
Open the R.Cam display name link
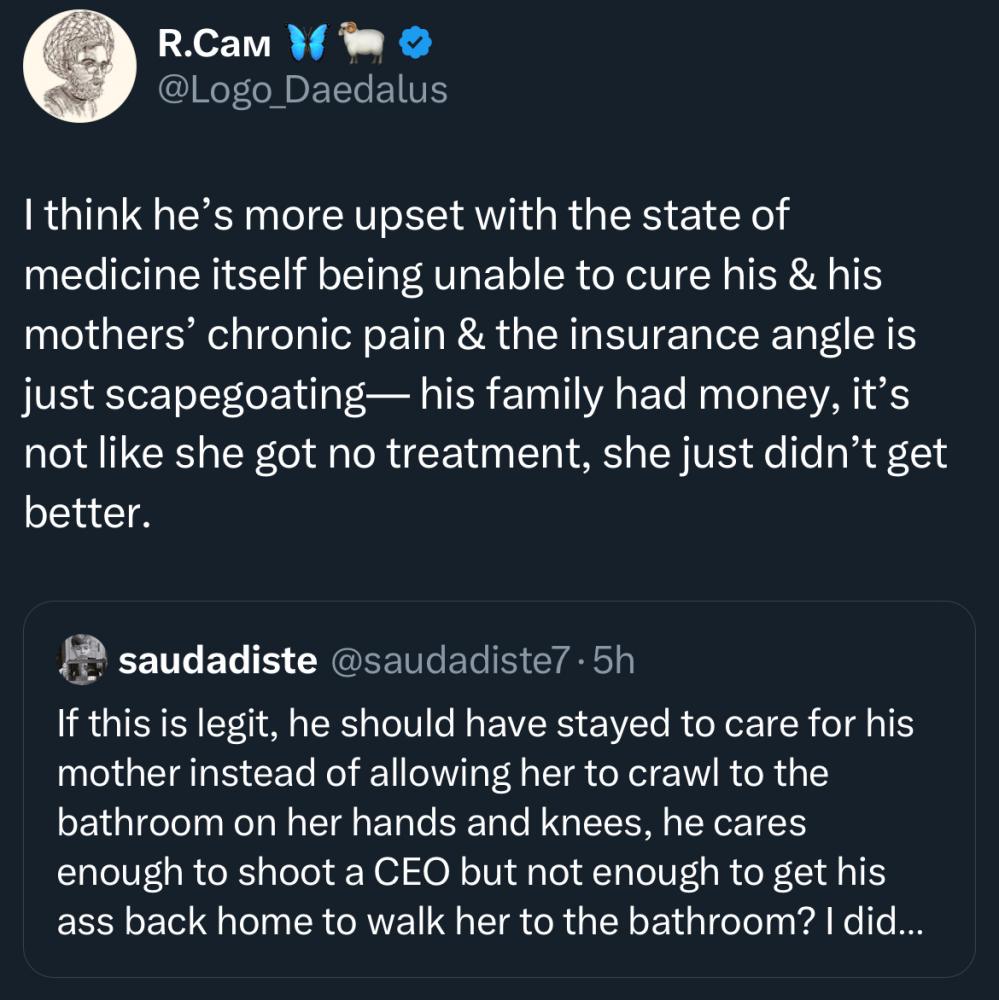click(214, 45)
